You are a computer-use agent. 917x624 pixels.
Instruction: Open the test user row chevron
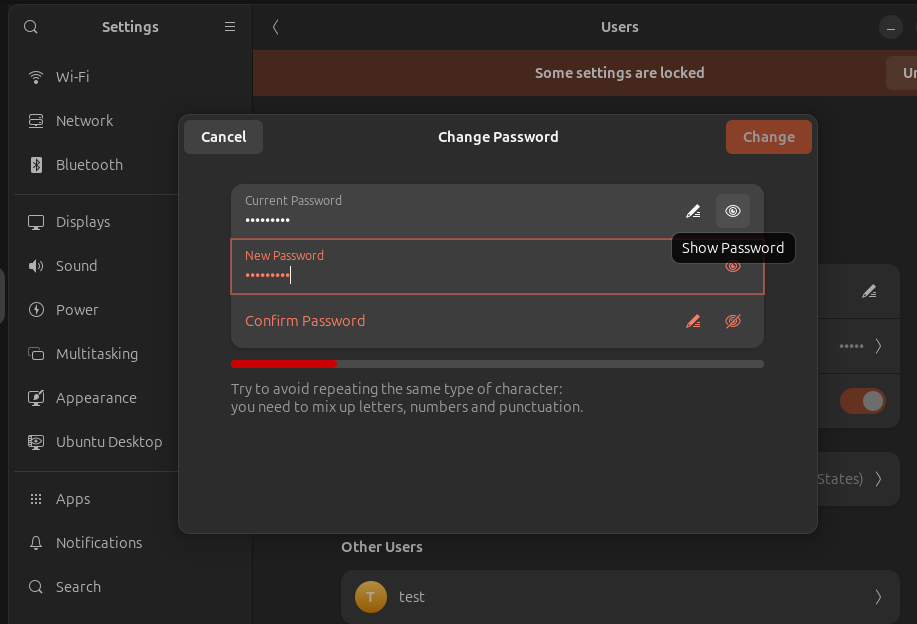(878, 597)
